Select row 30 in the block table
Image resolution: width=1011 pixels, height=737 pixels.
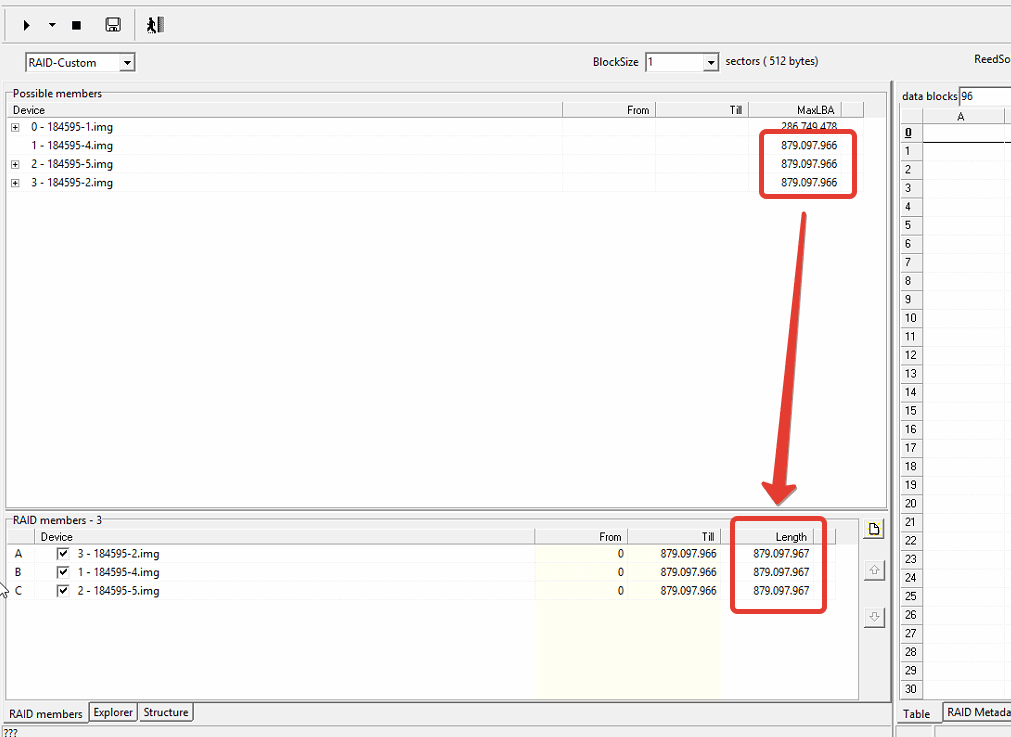(x=911, y=689)
